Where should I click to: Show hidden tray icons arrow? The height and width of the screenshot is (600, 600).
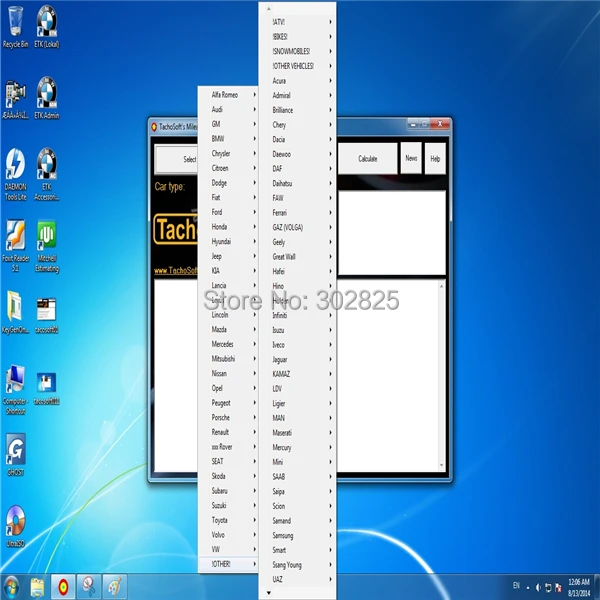[x=528, y=588]
